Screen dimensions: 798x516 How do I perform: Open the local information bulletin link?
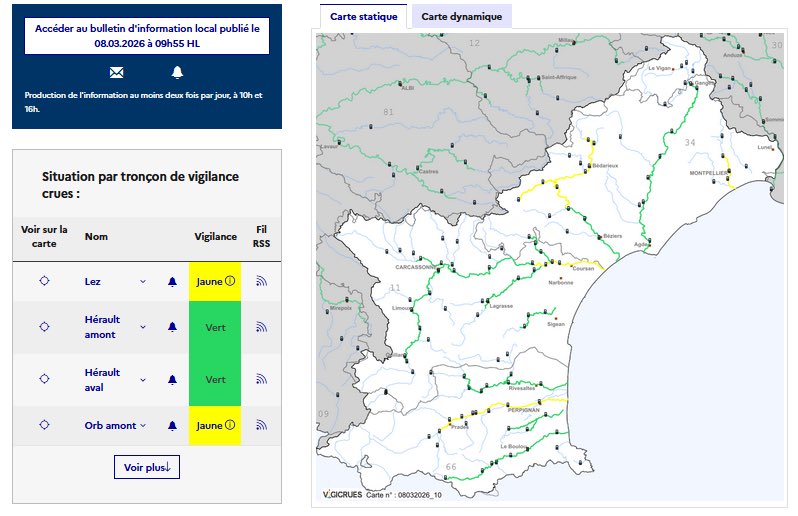147,36
